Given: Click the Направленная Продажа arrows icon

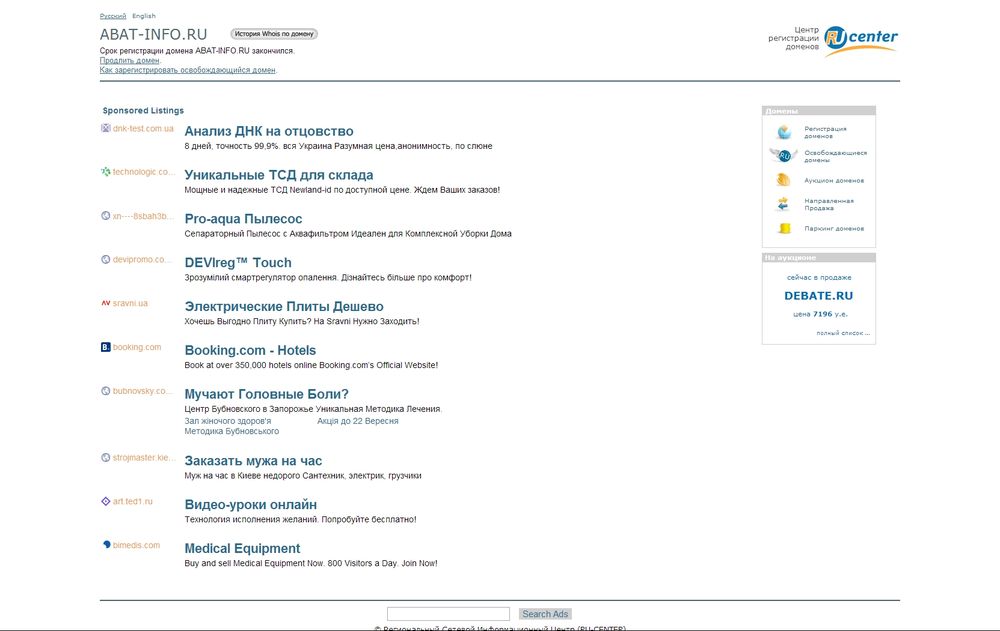Looking at the screenshot, I should coord(784,204).
